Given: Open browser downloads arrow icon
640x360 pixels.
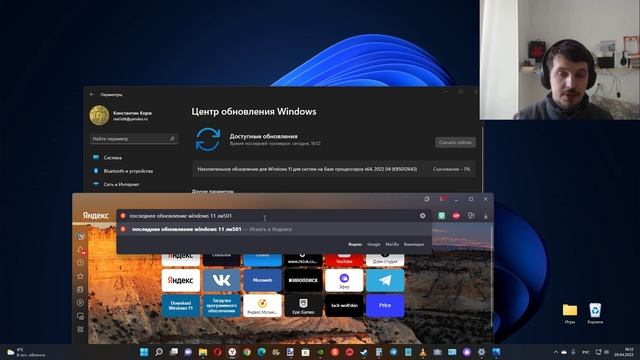Looking at the screenshot, I should [x=486, y=216].
